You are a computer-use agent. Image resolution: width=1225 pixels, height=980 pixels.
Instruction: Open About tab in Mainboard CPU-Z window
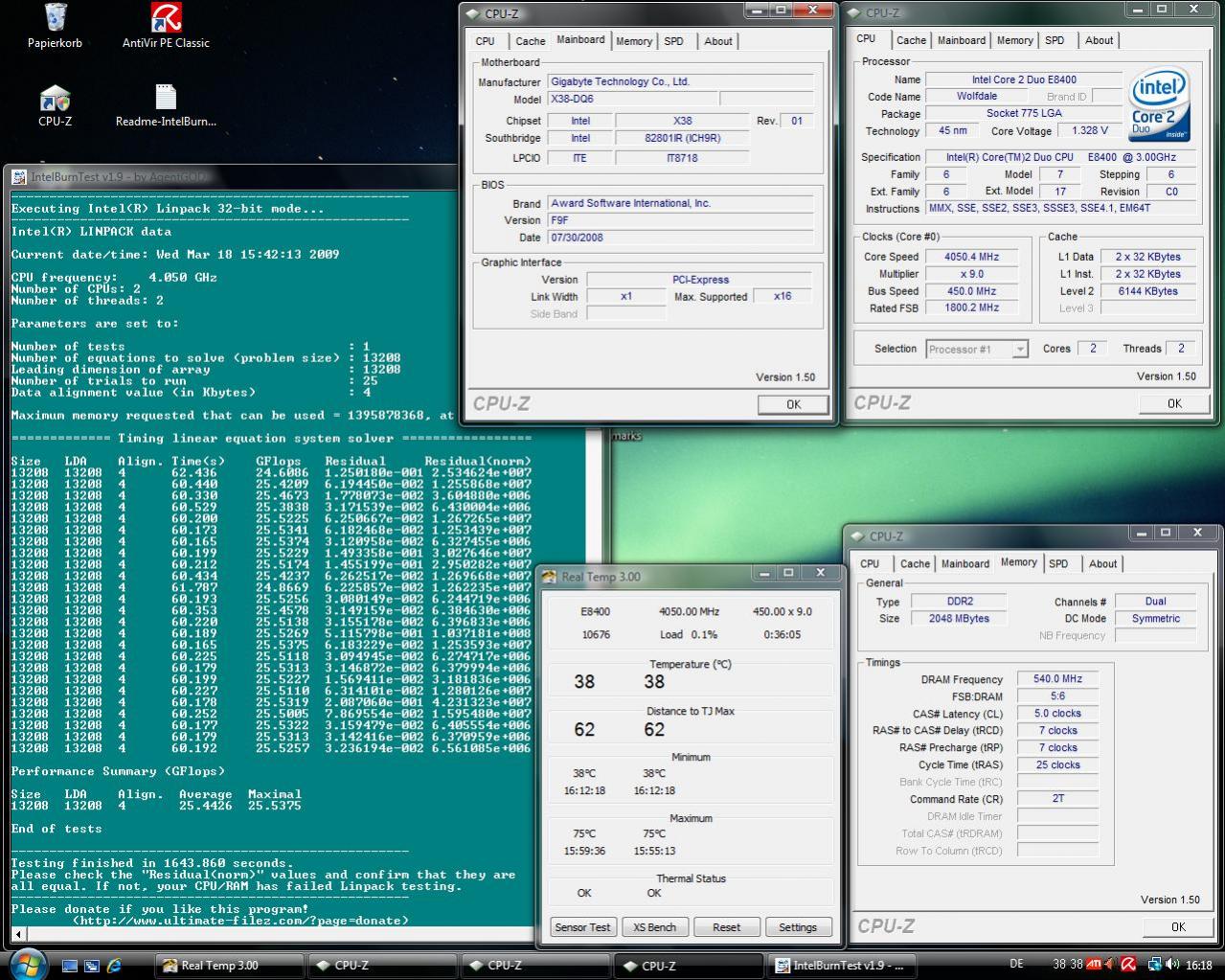click(x=718, y=41)
